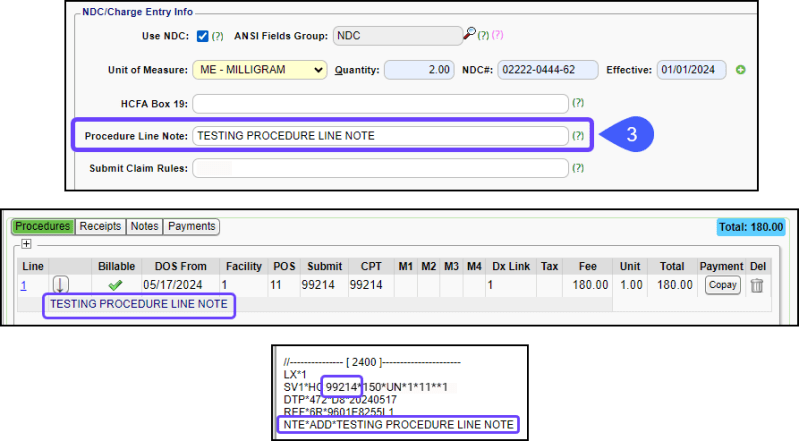Click the Fee value 180.00

[x=590, y=285]
